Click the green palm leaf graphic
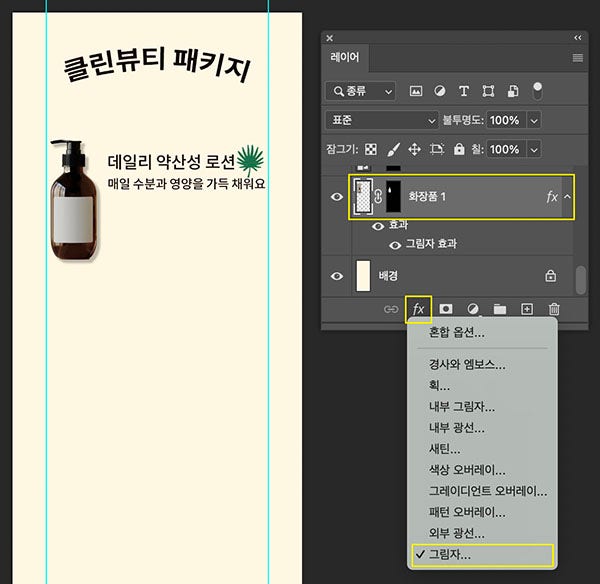Image resolution: width=600 pixels, height=584 pixels. pos(251,160)
